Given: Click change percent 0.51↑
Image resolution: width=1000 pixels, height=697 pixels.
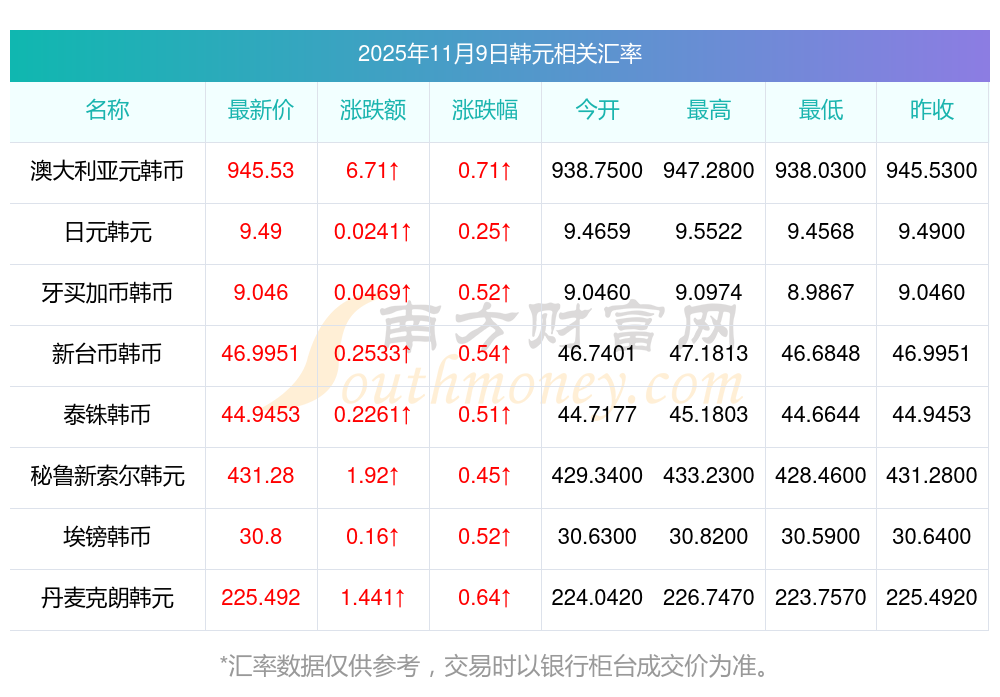Looking at the screenshot, I should tap(485, 415).
